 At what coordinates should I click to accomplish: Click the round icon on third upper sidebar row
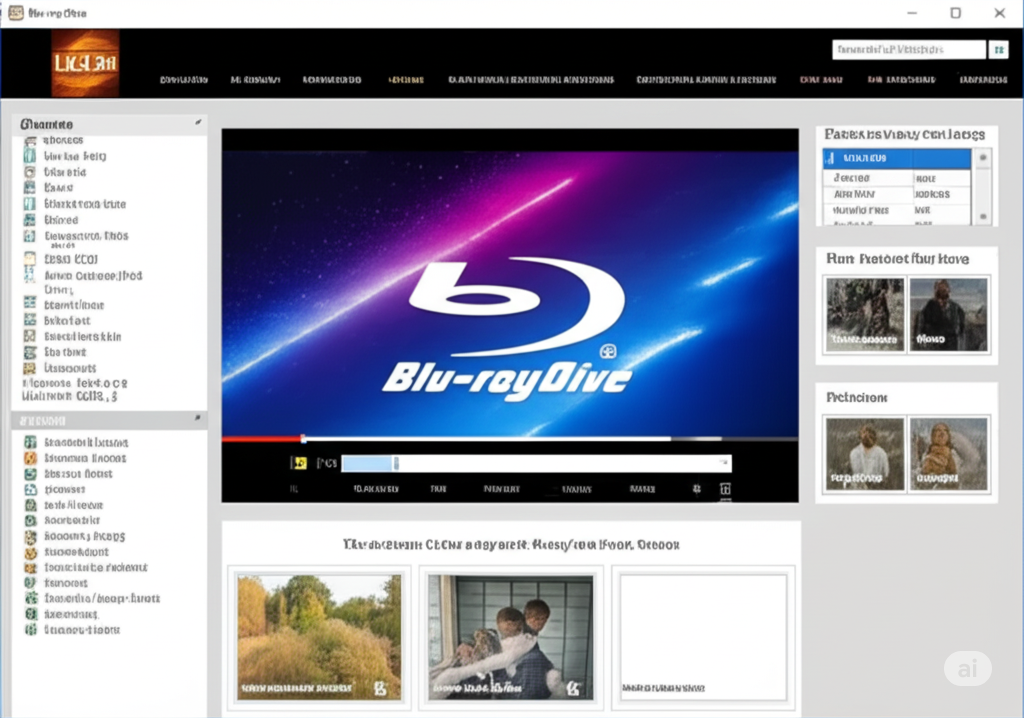pos(30,172)
